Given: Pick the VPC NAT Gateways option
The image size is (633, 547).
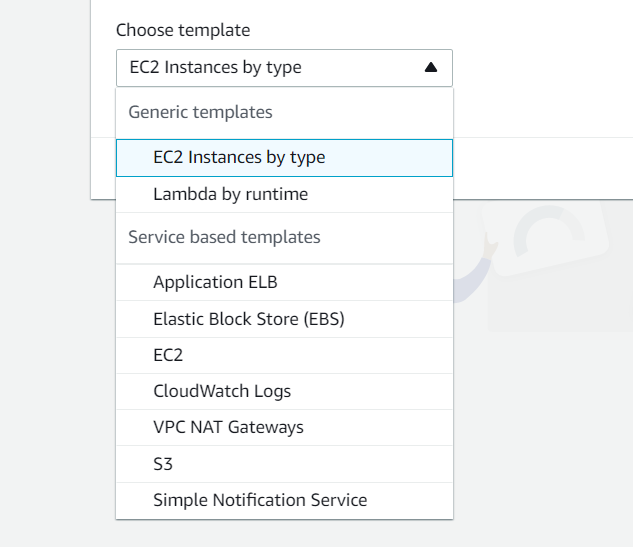Looking at the screenshot, I should pyautogui.click(x=228, y=427).
